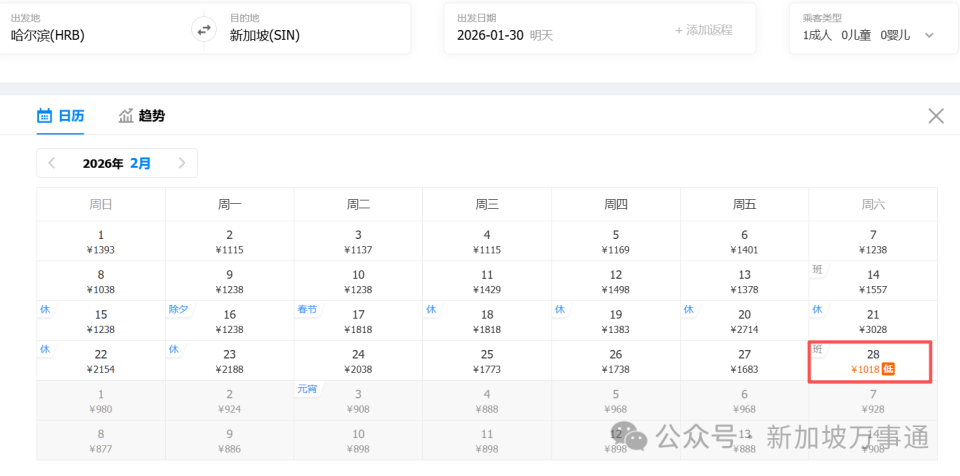The height and width of the screenshot is (476, 960).
Task: Click the orange 低 low-price badge
Action: (888, 369)
